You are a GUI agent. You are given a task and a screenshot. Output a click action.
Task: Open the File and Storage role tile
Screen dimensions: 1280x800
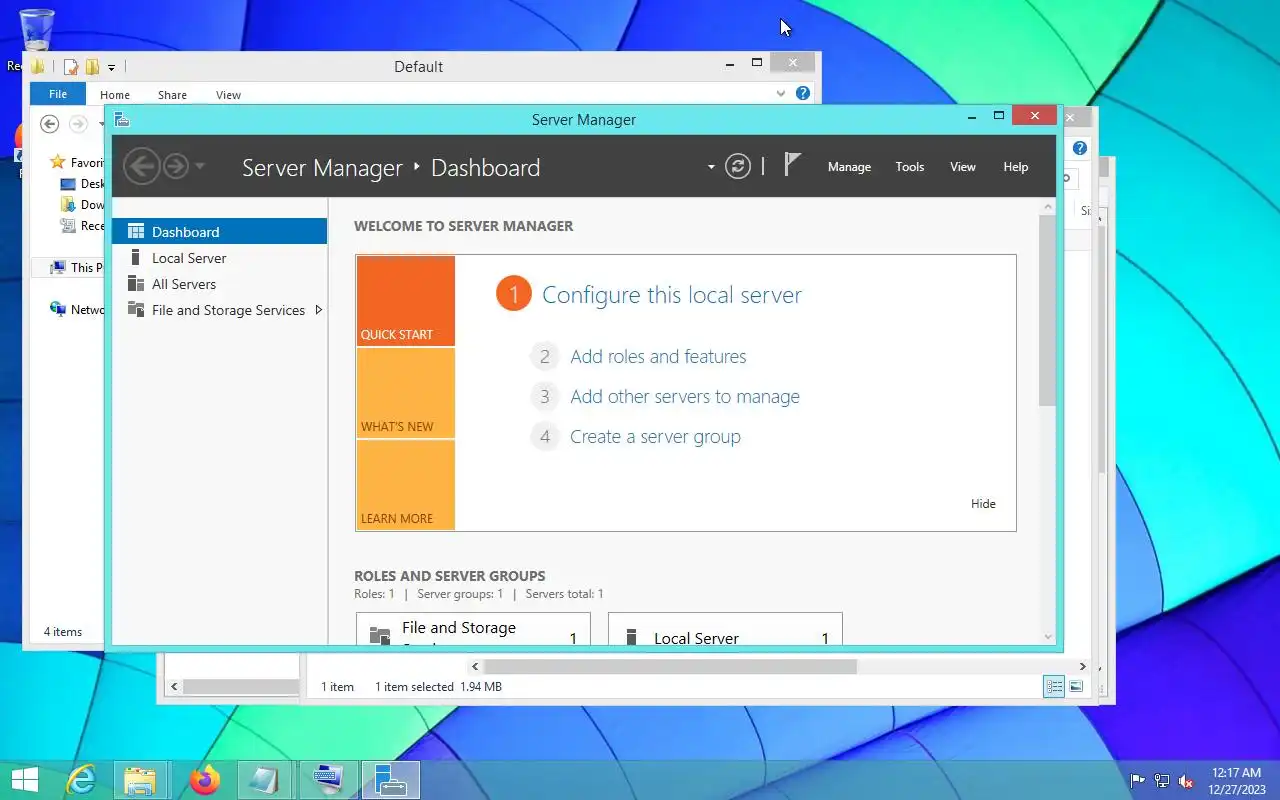pos(473,629)
